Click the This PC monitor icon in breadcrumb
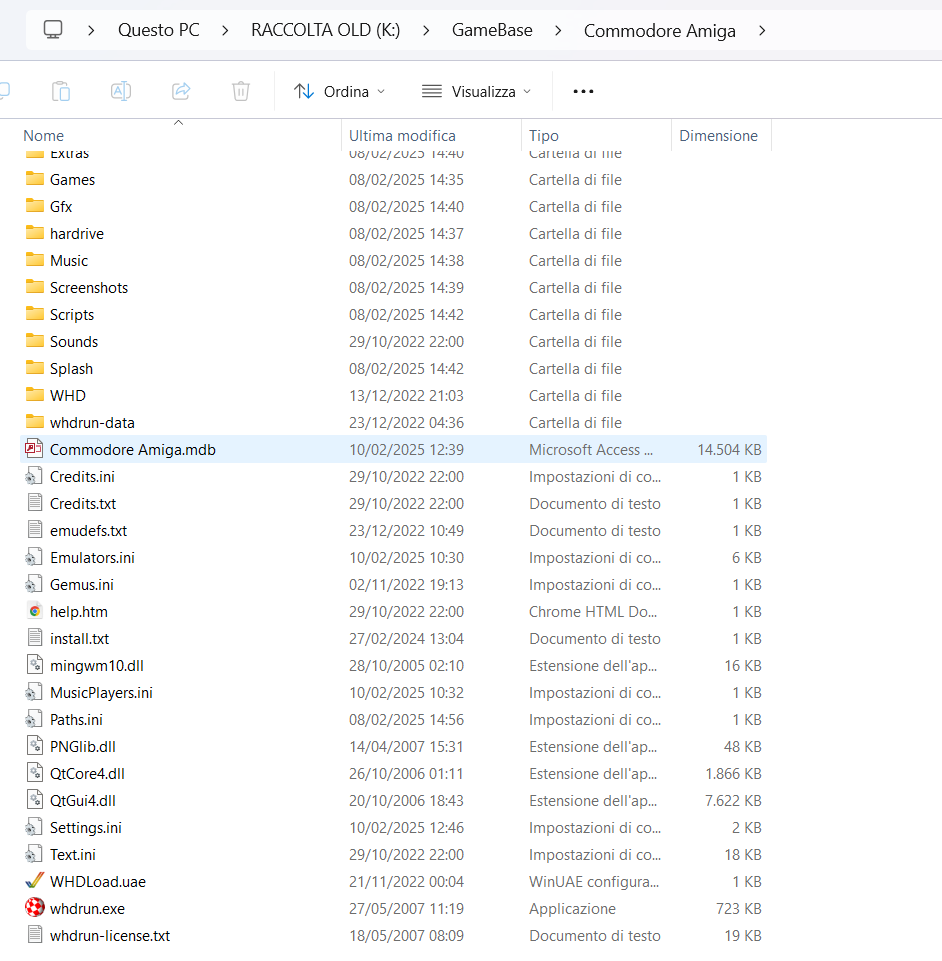 53,29
